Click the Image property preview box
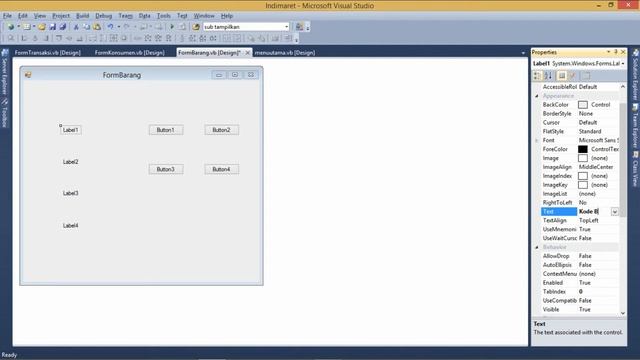The image size is (640, 360). click(583, 158)
